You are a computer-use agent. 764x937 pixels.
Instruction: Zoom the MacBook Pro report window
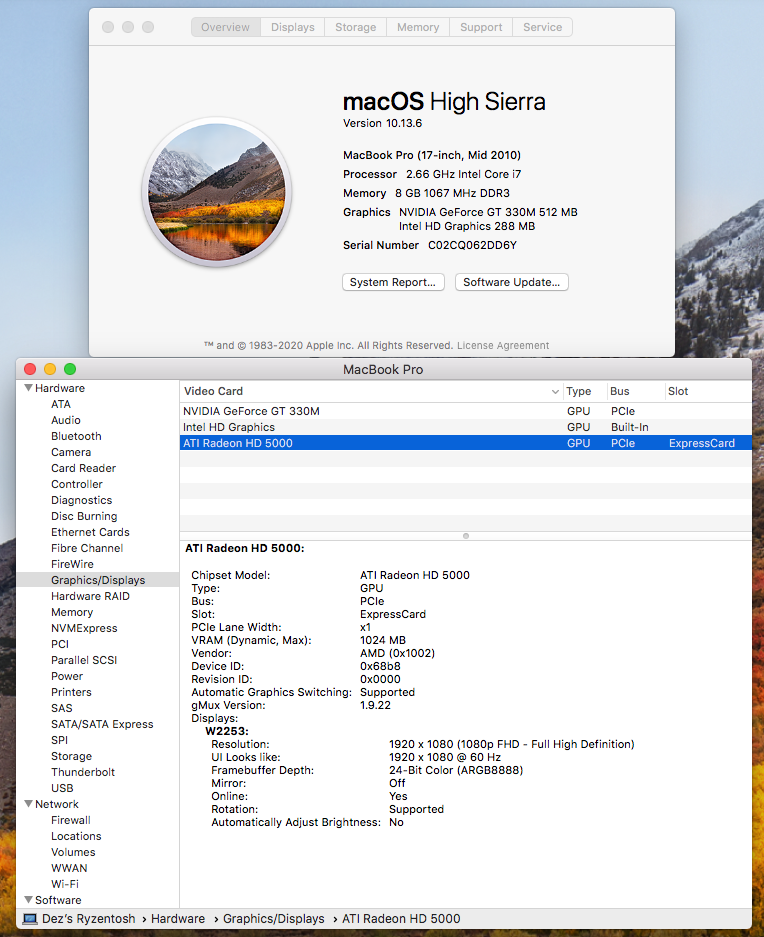click(x=70, y=369)
